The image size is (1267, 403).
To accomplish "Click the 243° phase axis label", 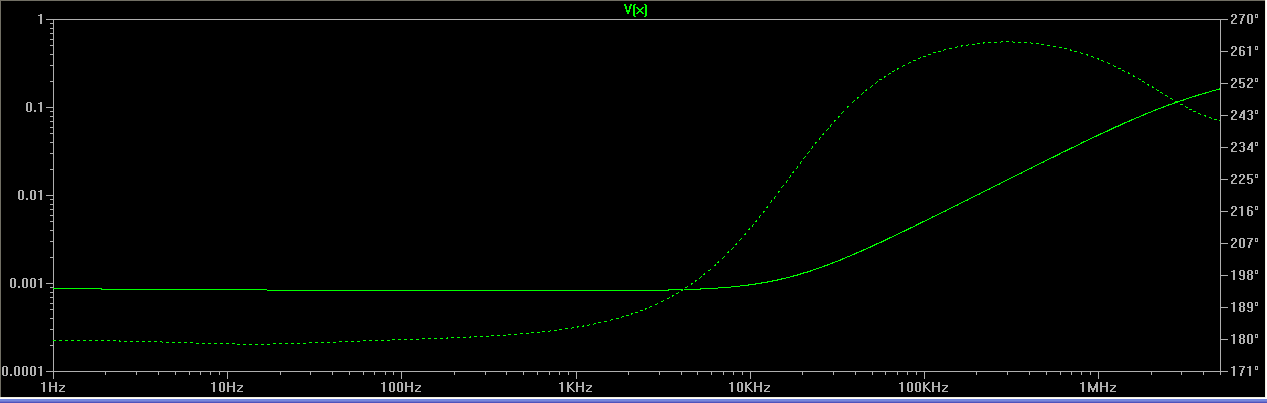I will point(1243,115).
